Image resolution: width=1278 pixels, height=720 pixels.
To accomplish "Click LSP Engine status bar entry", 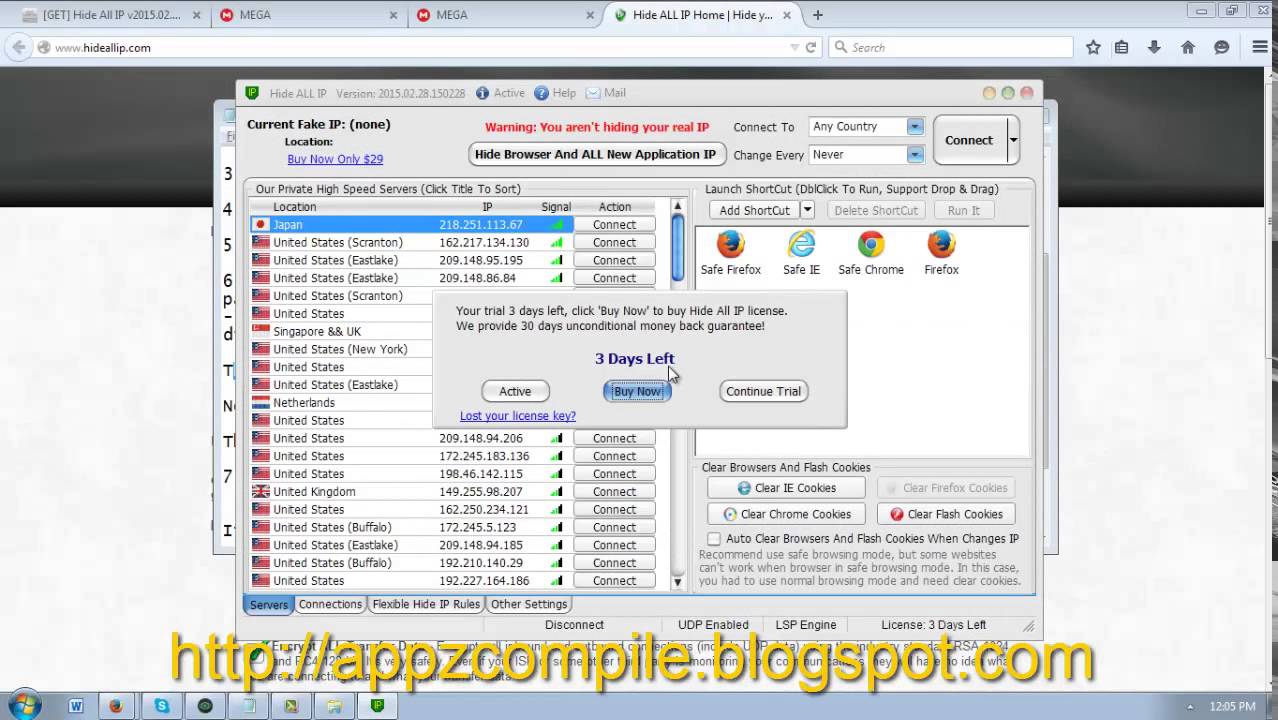I will click(806, 625).
